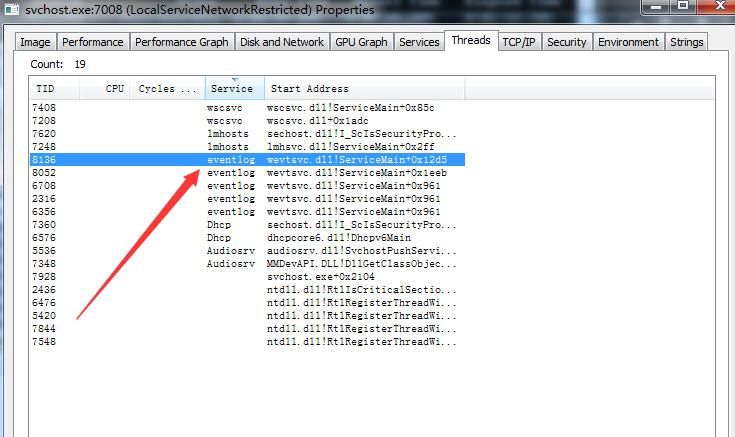Screen dimensions: 735x437
Task: Select thread row with TID 7408
Action: coord(248,108)
